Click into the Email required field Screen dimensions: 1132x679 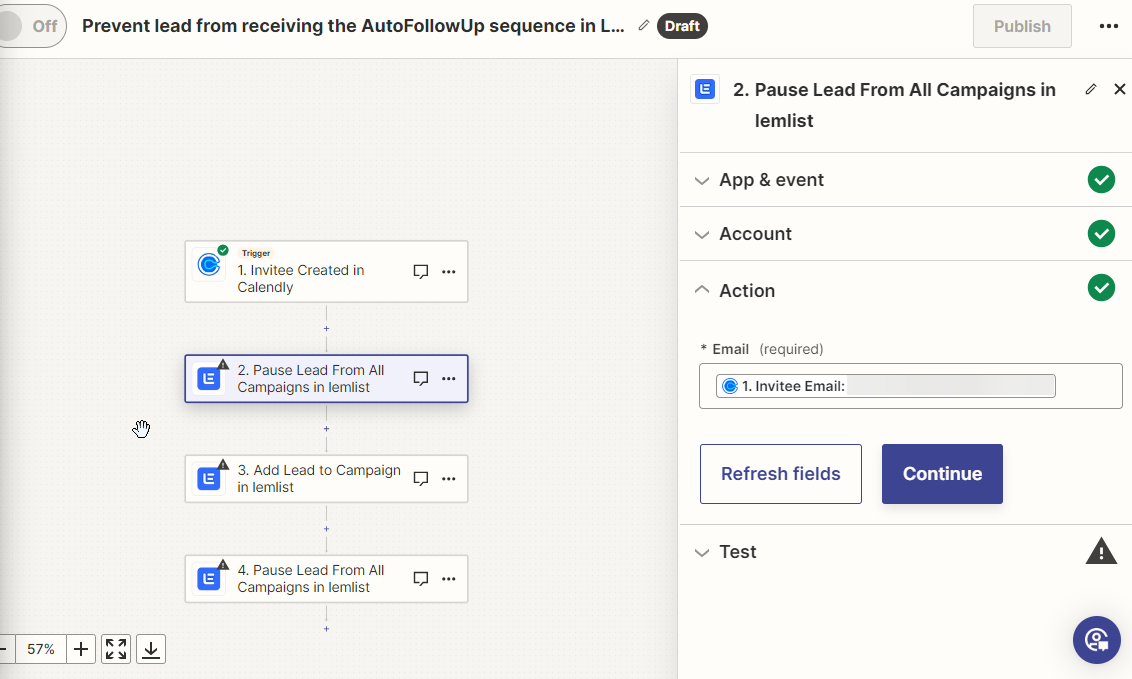click(910, 386)
